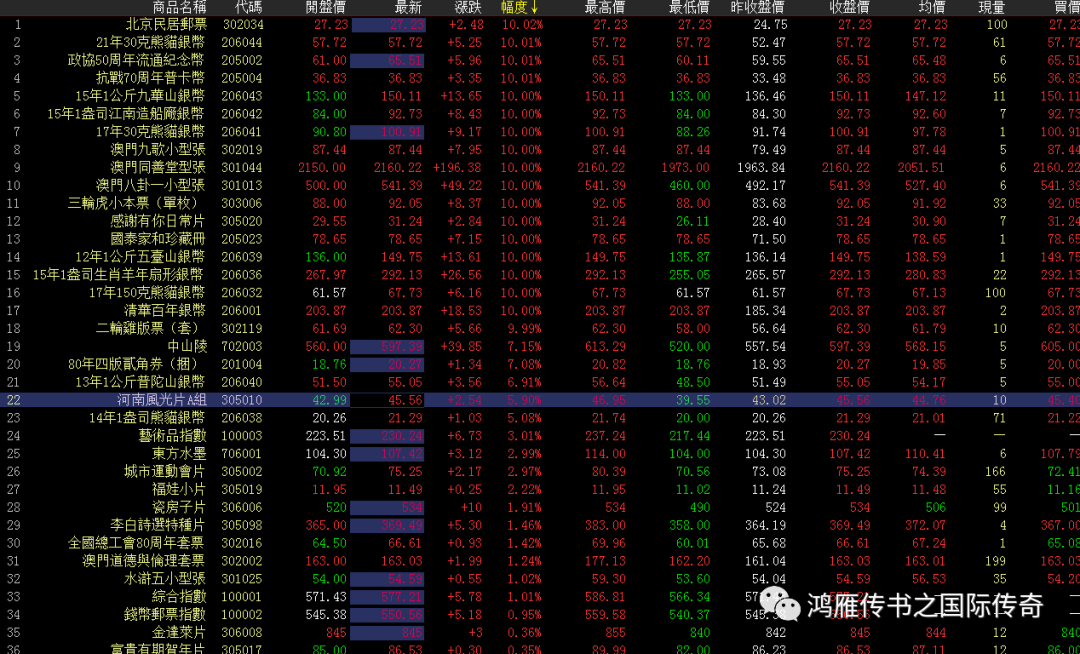This screenshot has width=1080, height=654.
Task: Select the 李白詩選特種片 row name
Action: tap(158, 525)
